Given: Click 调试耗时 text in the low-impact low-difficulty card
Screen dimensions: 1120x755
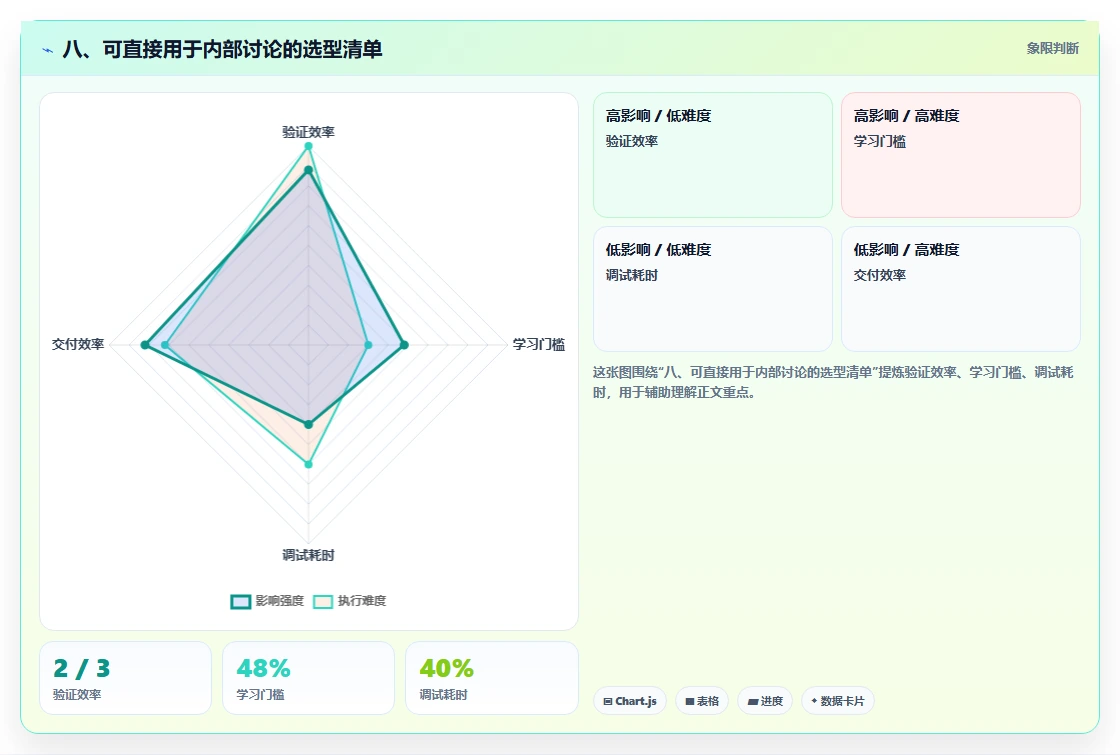Looking at the screenshot, I should coord(632,275).
